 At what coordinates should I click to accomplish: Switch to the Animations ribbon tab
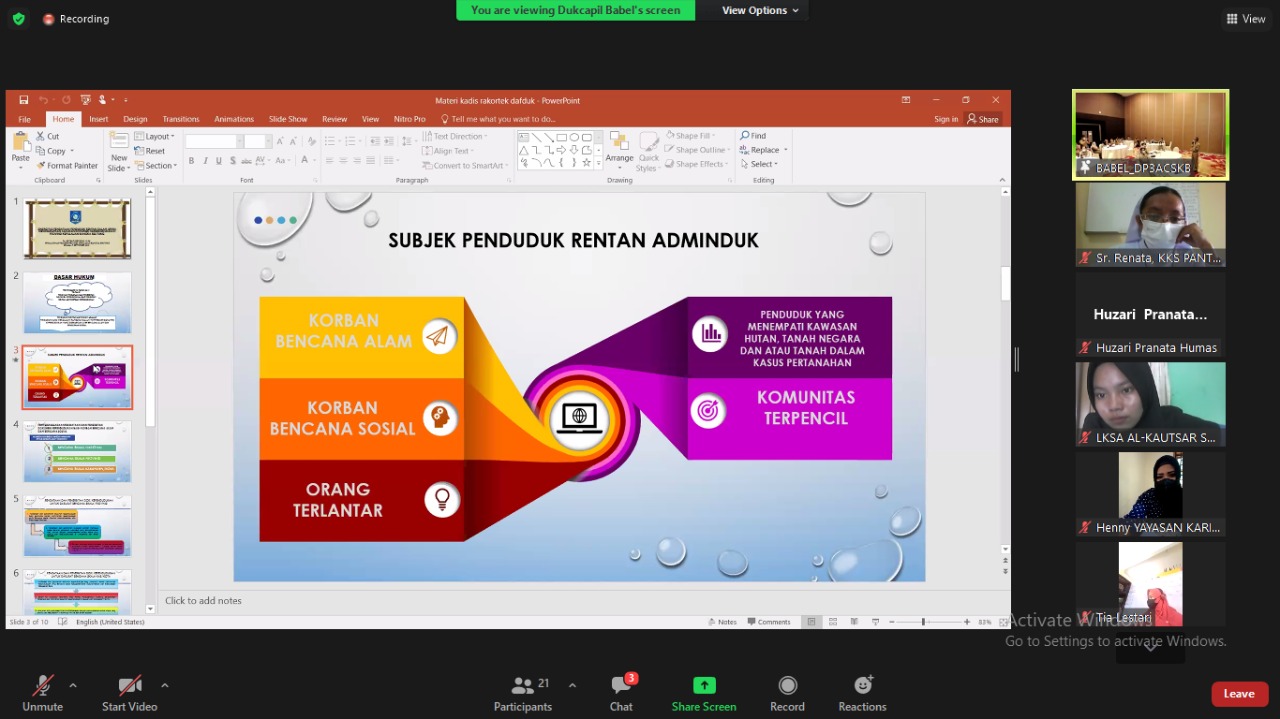(233, 119)
